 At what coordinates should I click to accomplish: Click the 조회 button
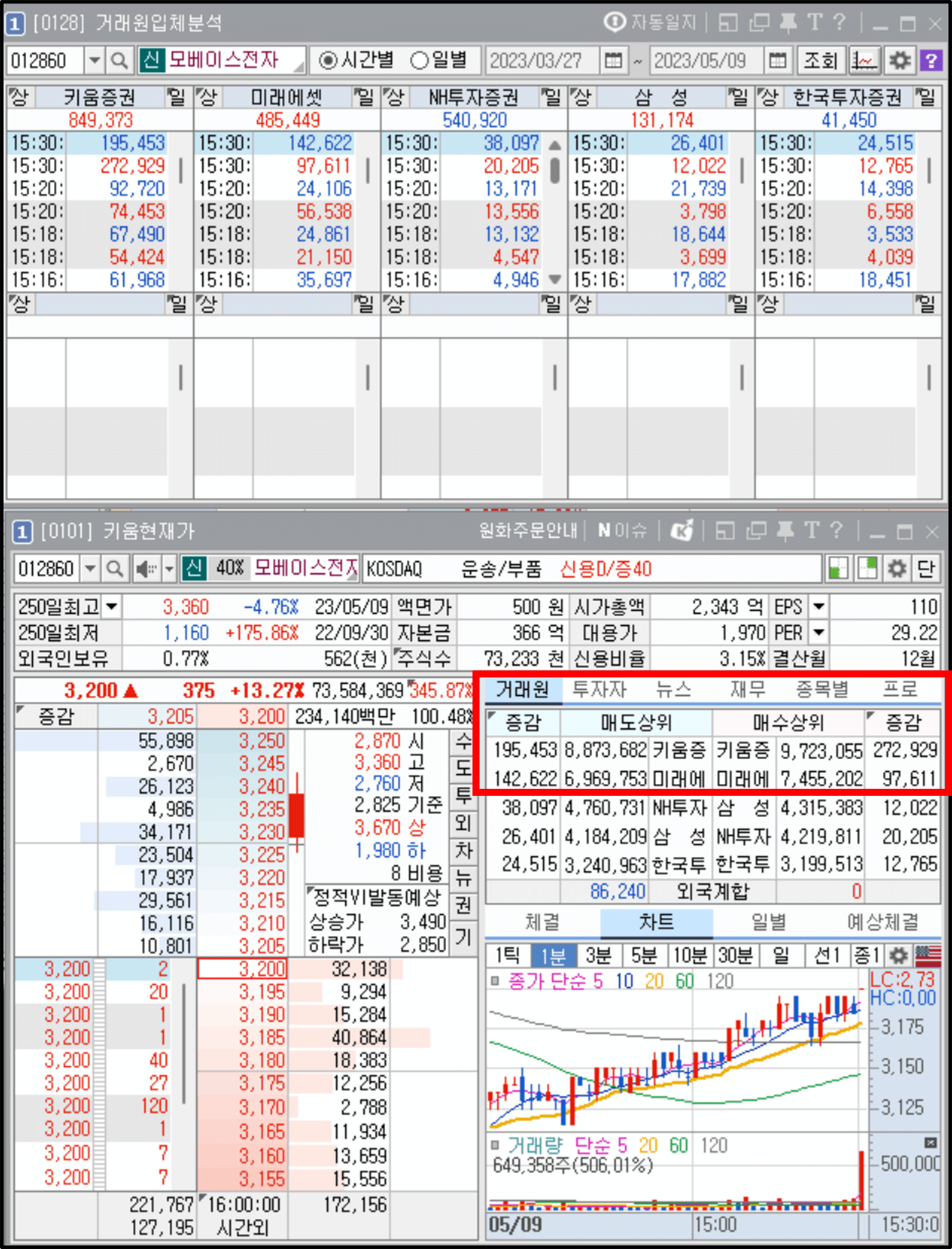coord(822,60)
